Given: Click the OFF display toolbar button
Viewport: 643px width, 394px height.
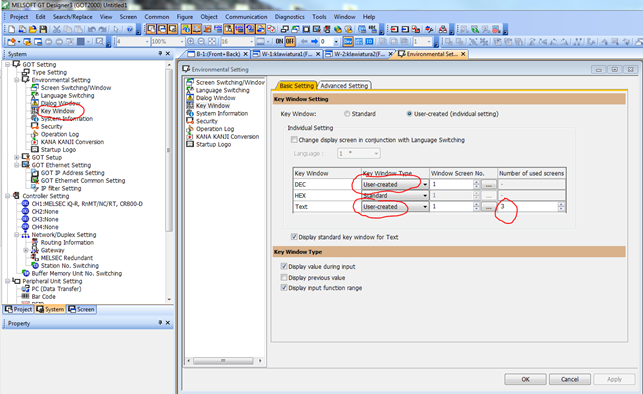Looking at the screenshot, I should point(290,41).
